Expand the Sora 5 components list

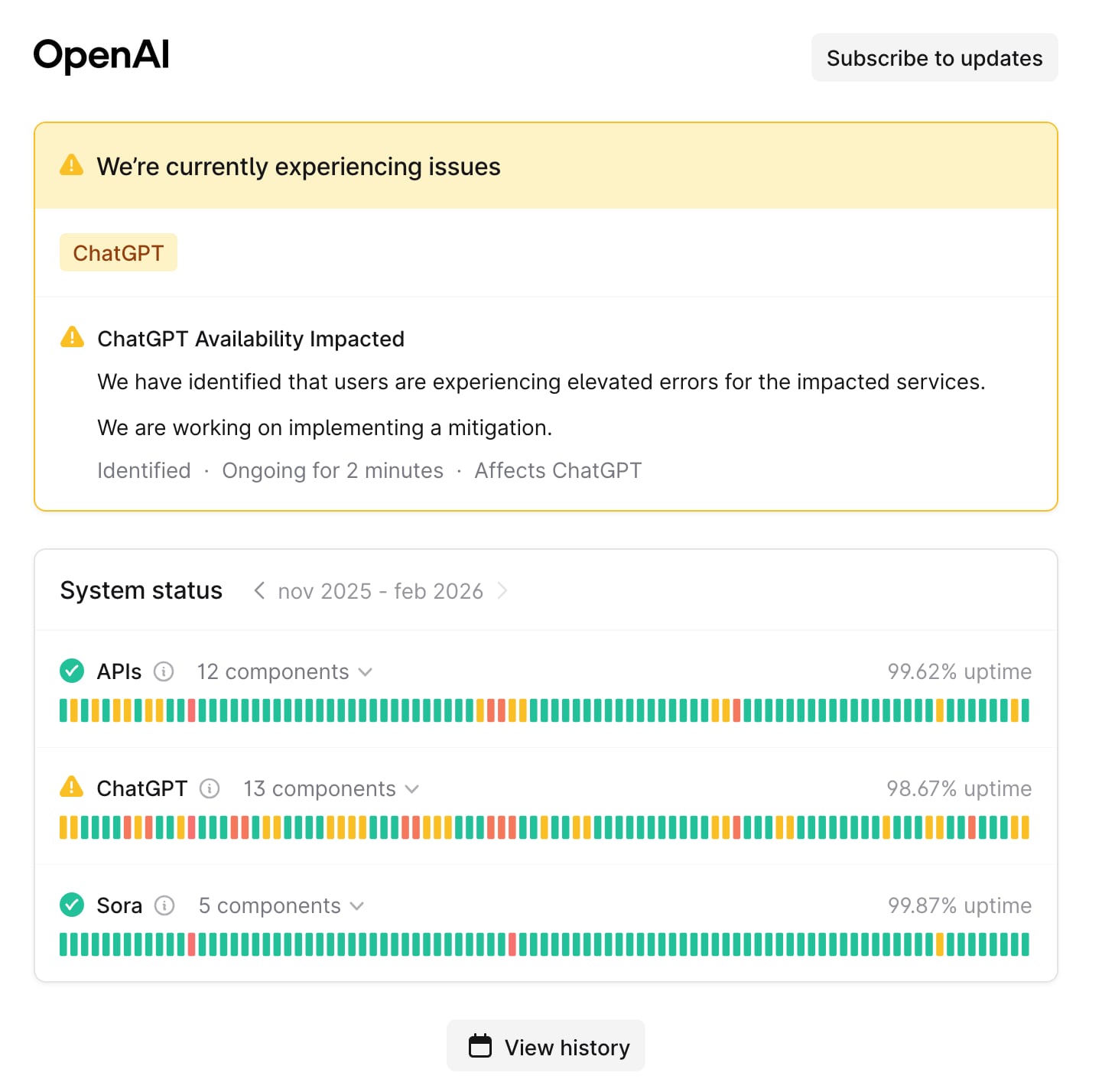point(356,906)
